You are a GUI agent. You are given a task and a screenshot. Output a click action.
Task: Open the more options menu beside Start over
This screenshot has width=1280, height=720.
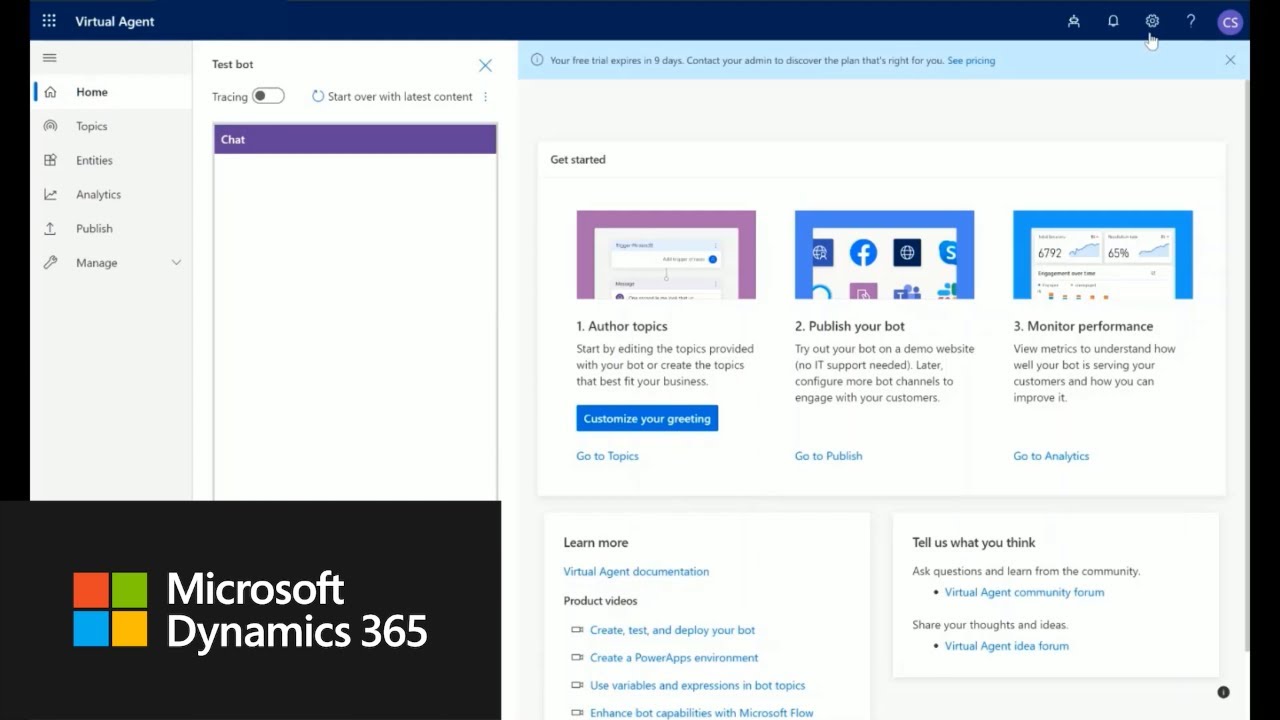pyautogui.click(x=485, y=96)
